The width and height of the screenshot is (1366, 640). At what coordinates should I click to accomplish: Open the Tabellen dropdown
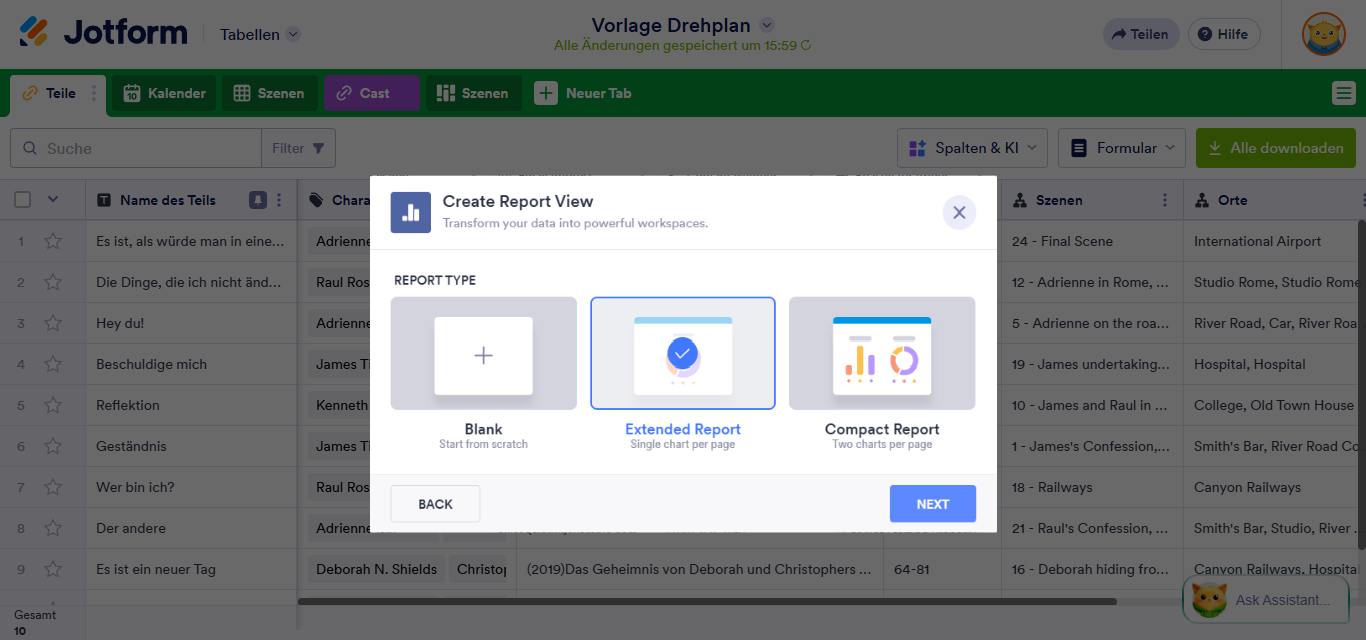coord(260,34)
